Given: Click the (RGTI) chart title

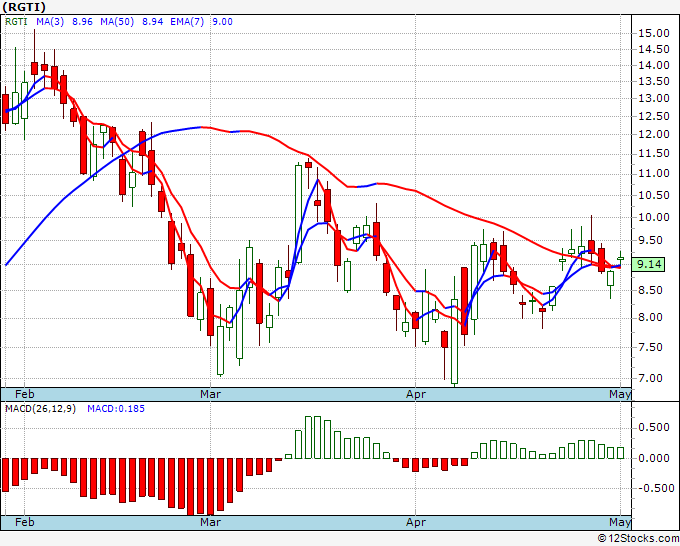Looking at the screenshot, I should pos(24,7).
